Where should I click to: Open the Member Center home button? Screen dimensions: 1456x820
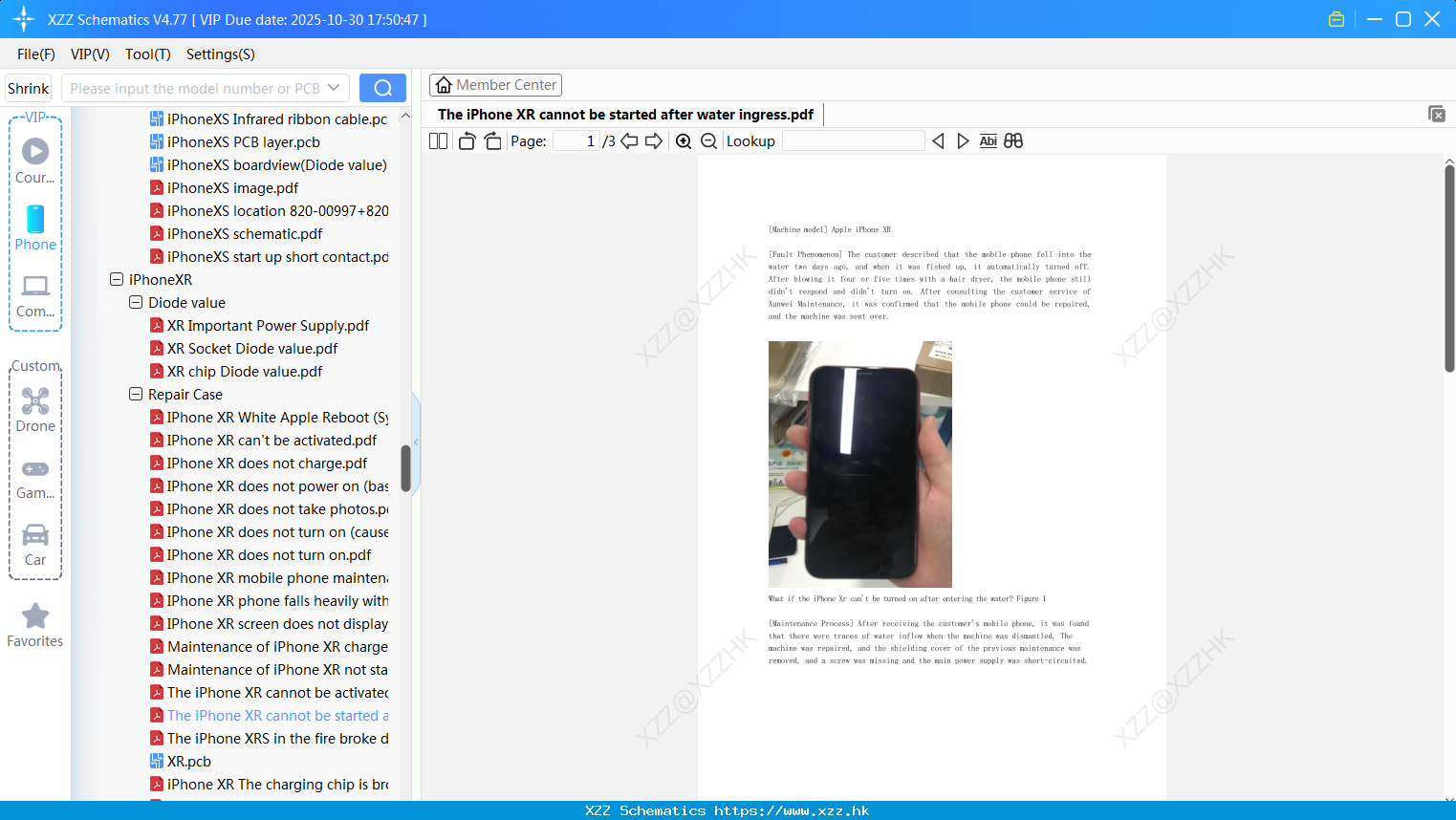(x=495, y=85)
